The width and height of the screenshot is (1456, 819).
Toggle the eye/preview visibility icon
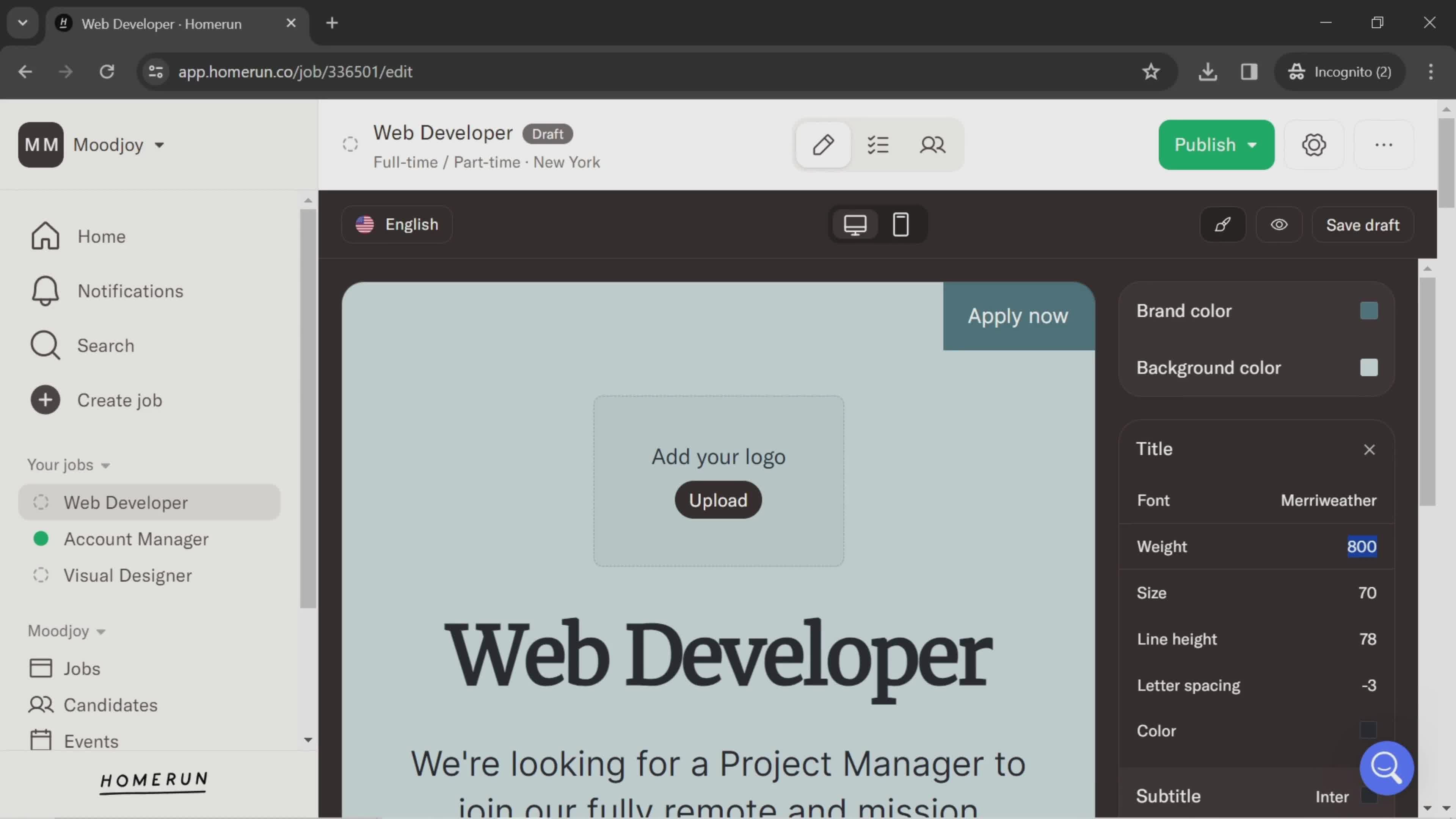tap(1278, 224)
